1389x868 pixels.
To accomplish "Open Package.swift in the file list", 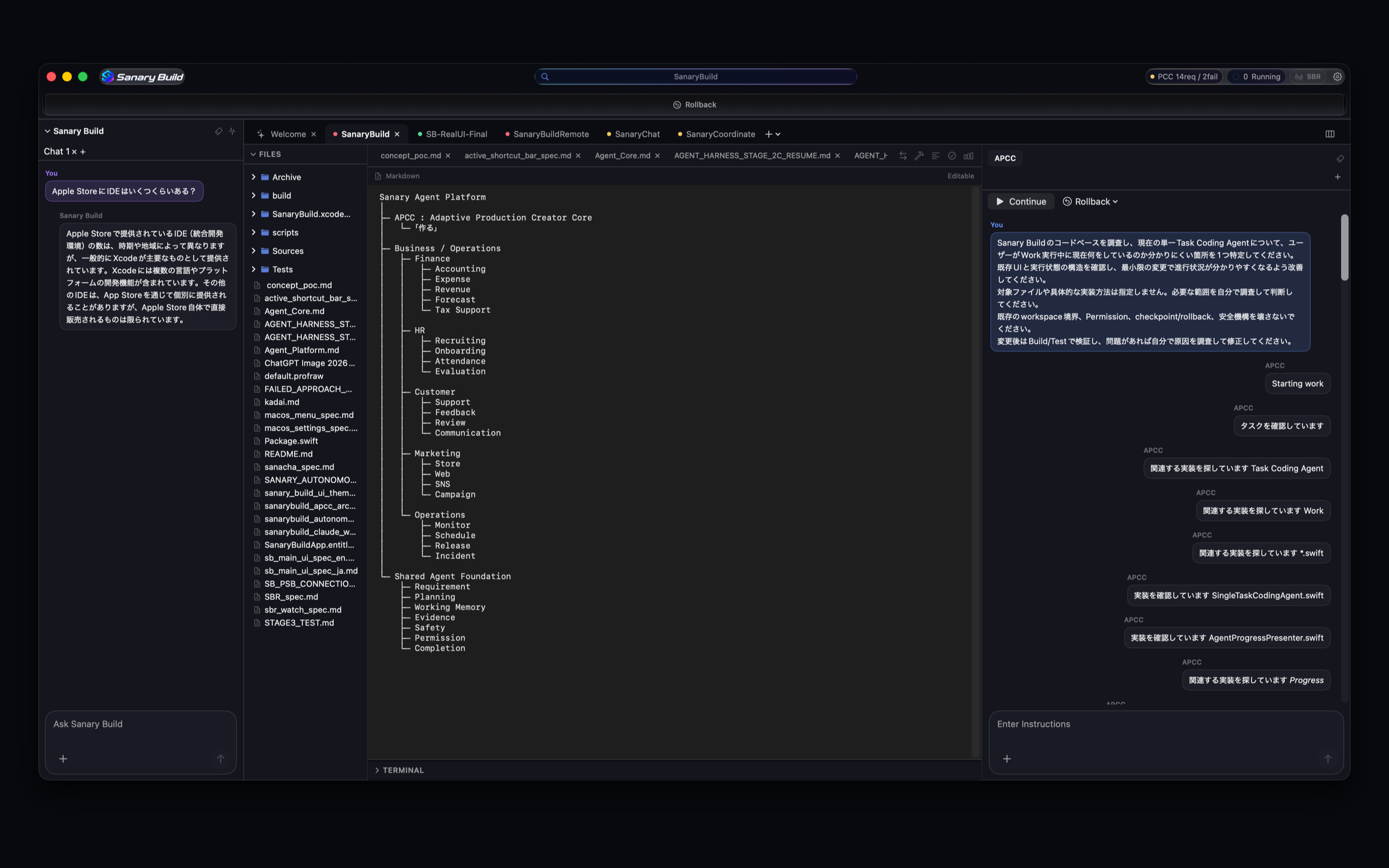I will (x=290, y=441).
